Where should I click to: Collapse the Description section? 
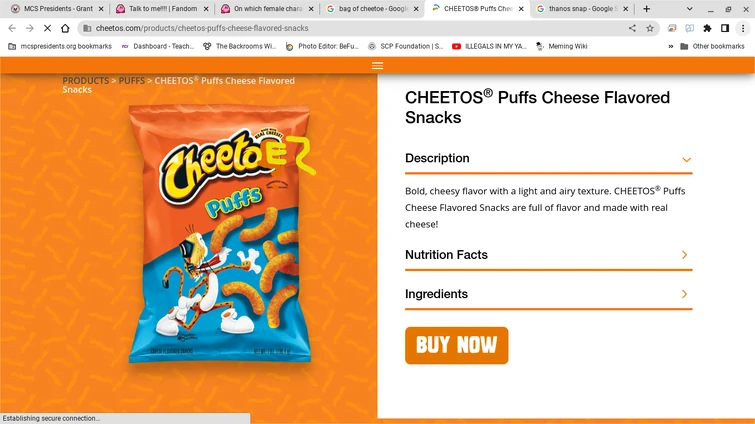tap(686, 159)
